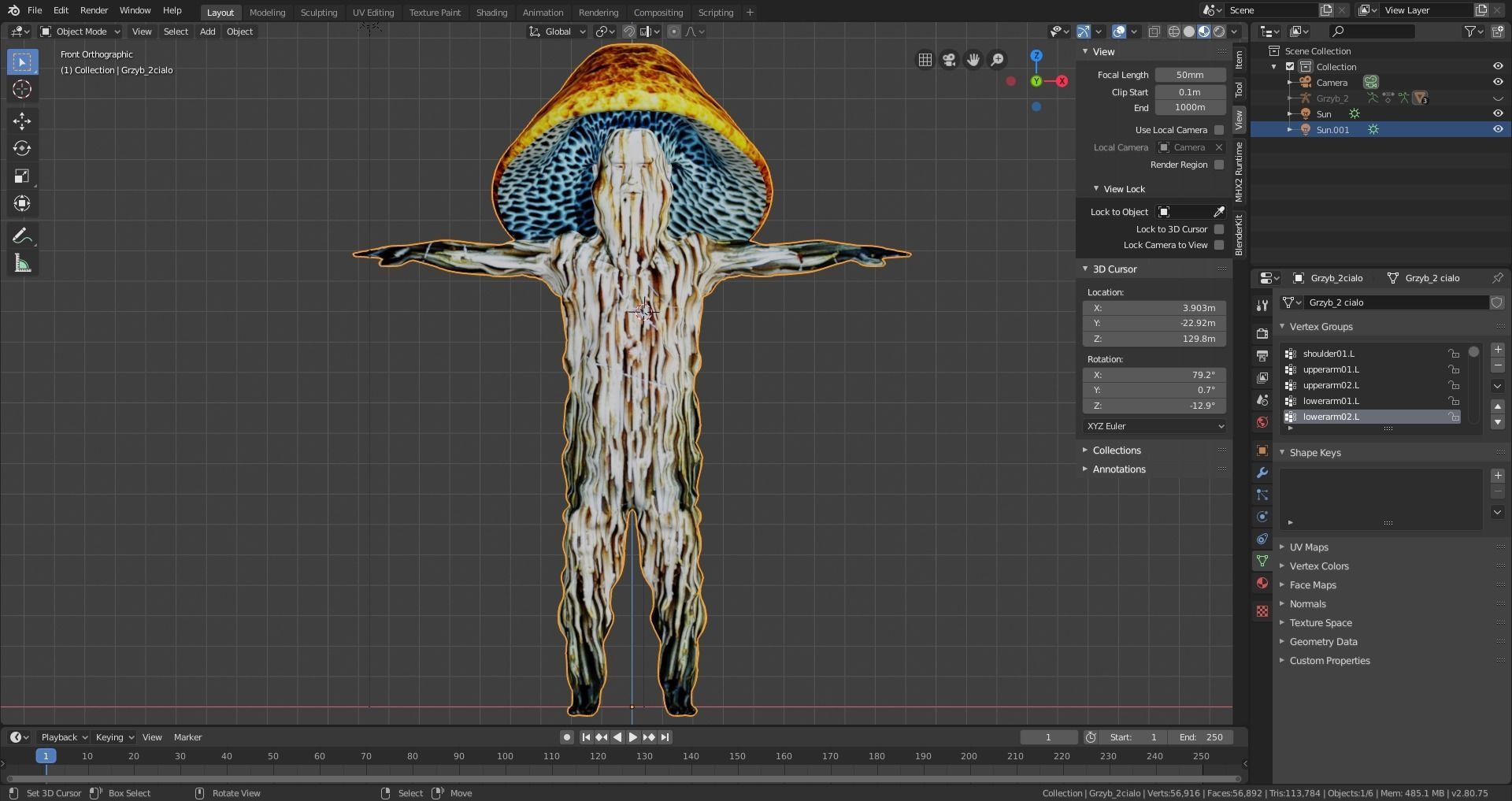Enable Lock Camera to View checkbox
1512x801 pixels.
(1219, 245)
